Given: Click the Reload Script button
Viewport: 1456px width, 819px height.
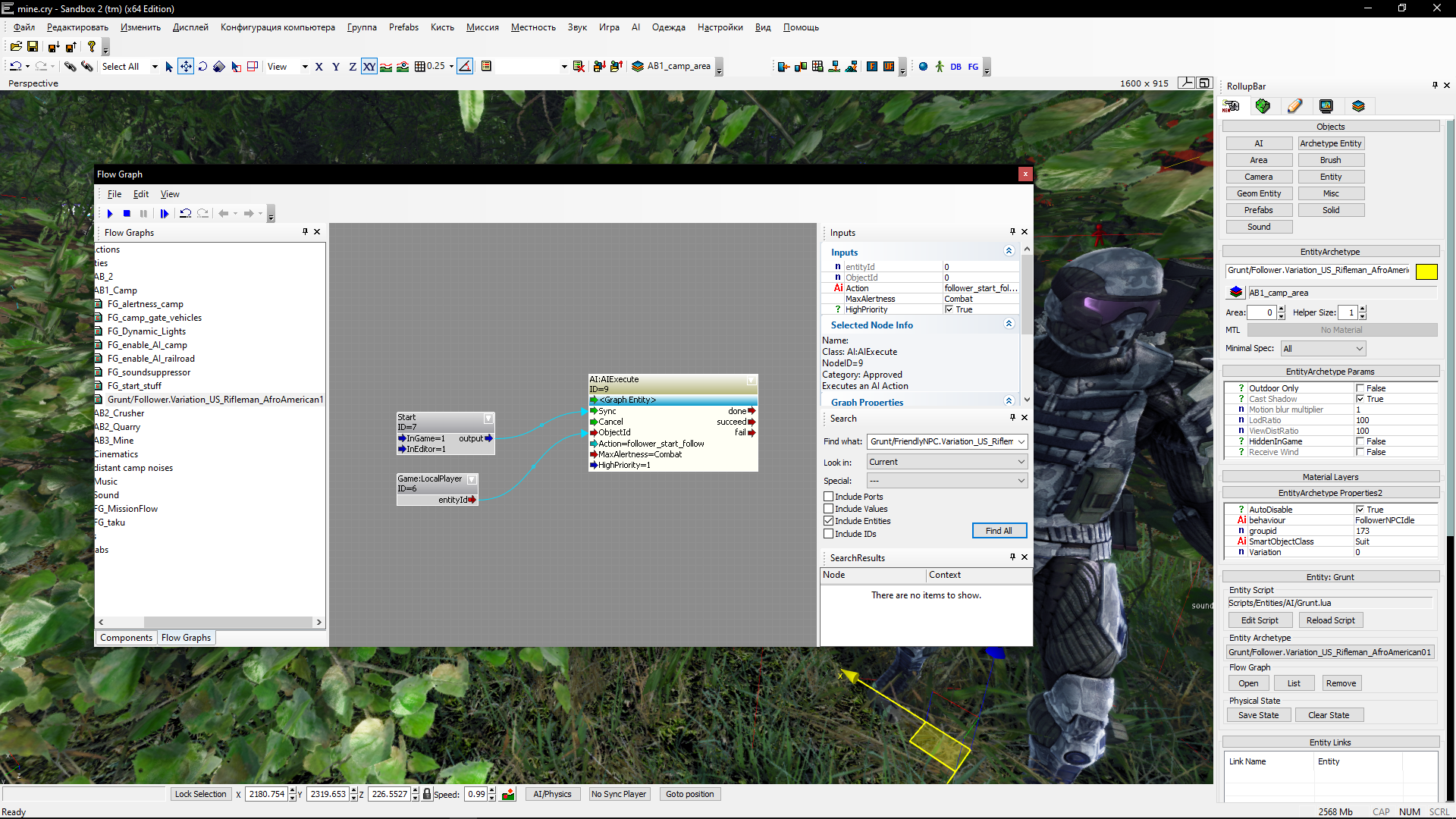Looking at the screenshot, I should tap(1330, 620).
